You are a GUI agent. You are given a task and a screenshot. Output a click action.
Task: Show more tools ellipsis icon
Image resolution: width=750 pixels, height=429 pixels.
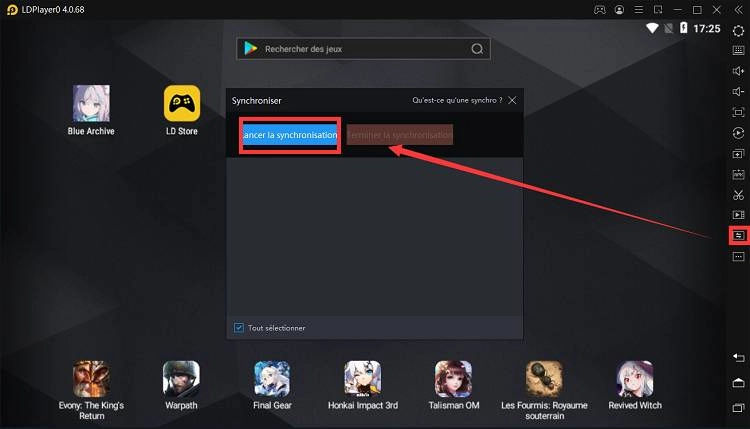[x=739, y=257]
